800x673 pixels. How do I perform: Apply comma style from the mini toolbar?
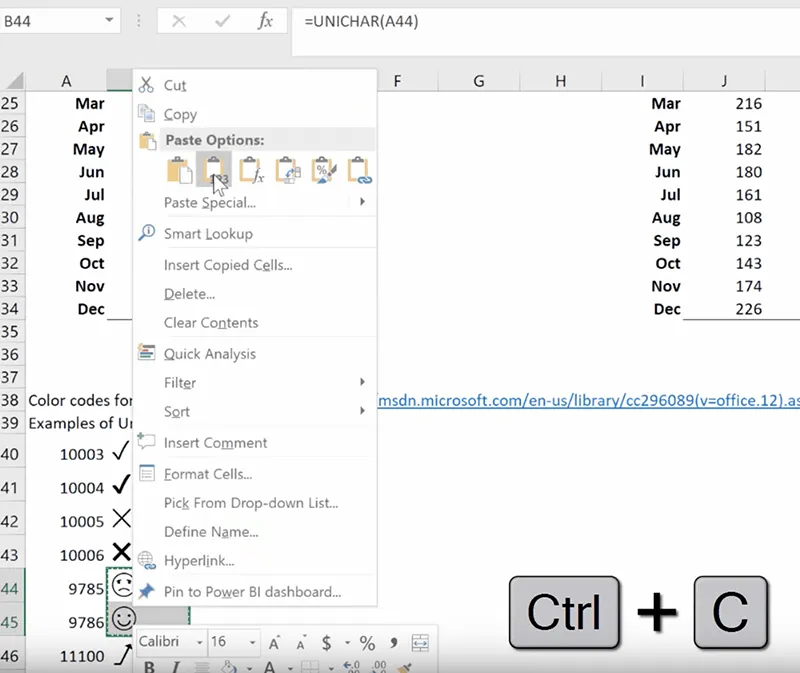[x=393, y=643]
